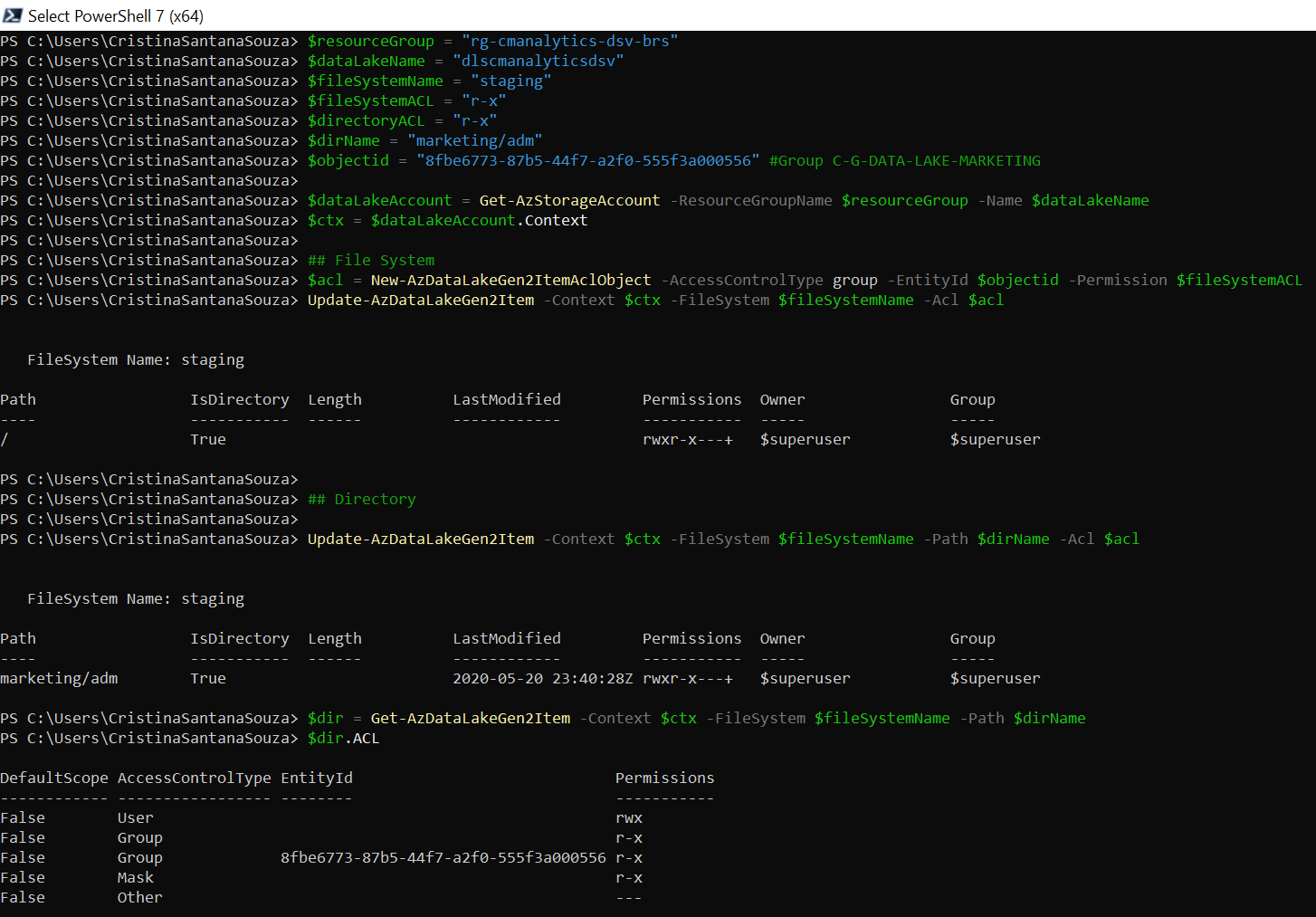Click the Get-AzStorageAccount cmdlet name

click(x=569, y=200)
